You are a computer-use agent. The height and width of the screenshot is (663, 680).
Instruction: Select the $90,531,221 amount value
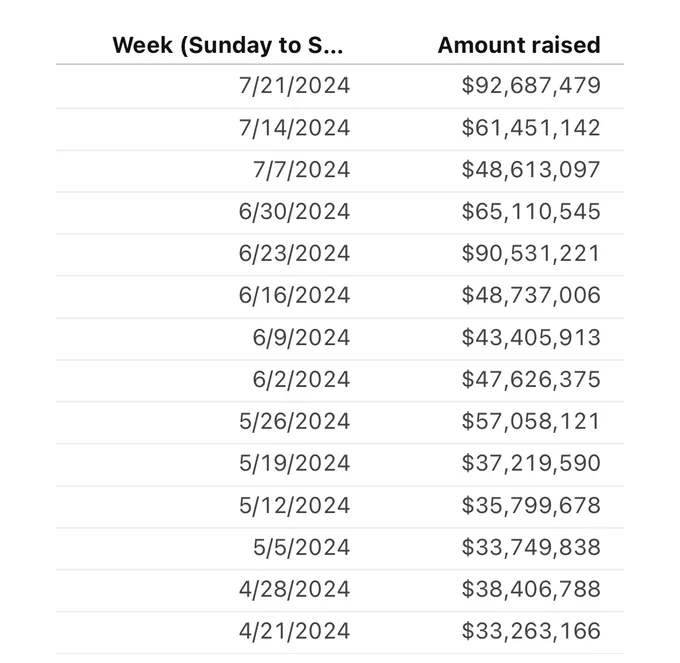[x=531, y=253]
